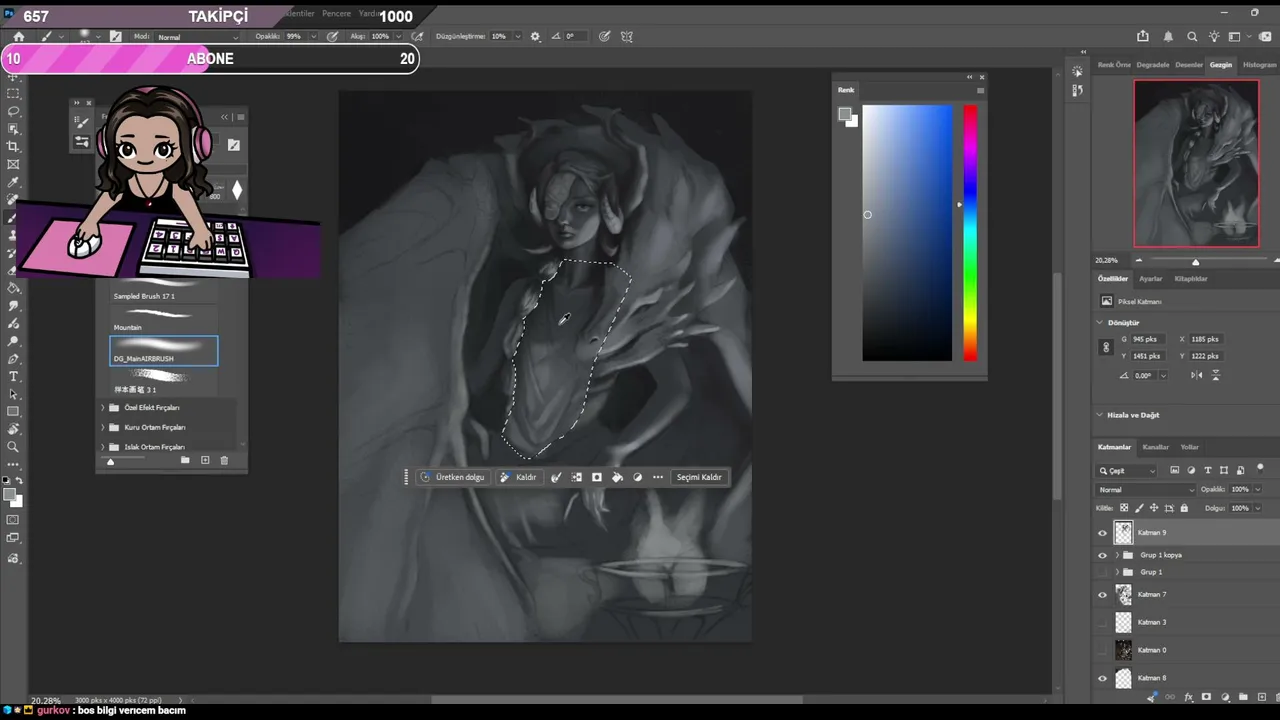The height and width of the screenshot is (720, 1280).
Task: Select the Type tool in the left toolbar
Action: click(x=13, y=376)
